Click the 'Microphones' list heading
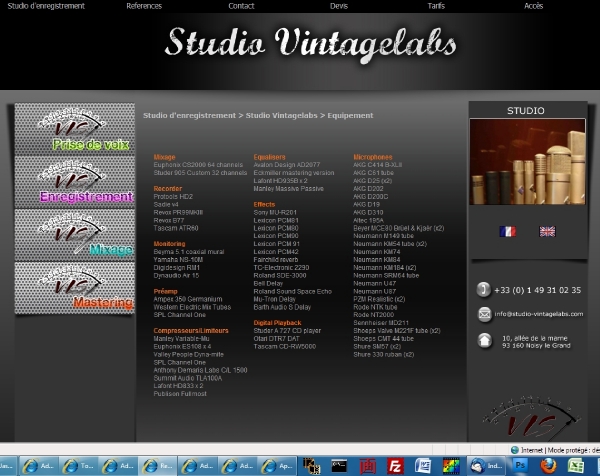This screenshot has height=476, width=600. (x=373, y=157)
